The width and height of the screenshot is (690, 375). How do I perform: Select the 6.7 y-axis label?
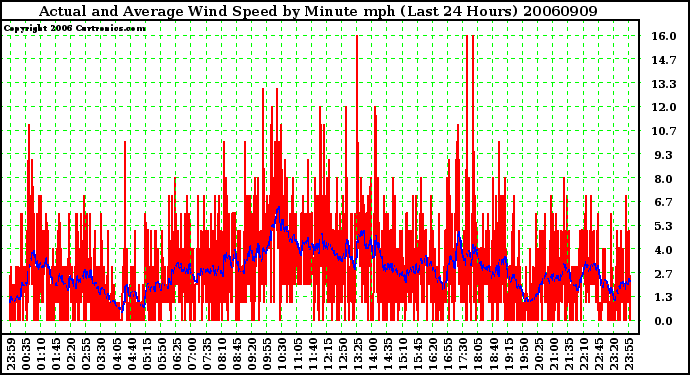(664, 202)
